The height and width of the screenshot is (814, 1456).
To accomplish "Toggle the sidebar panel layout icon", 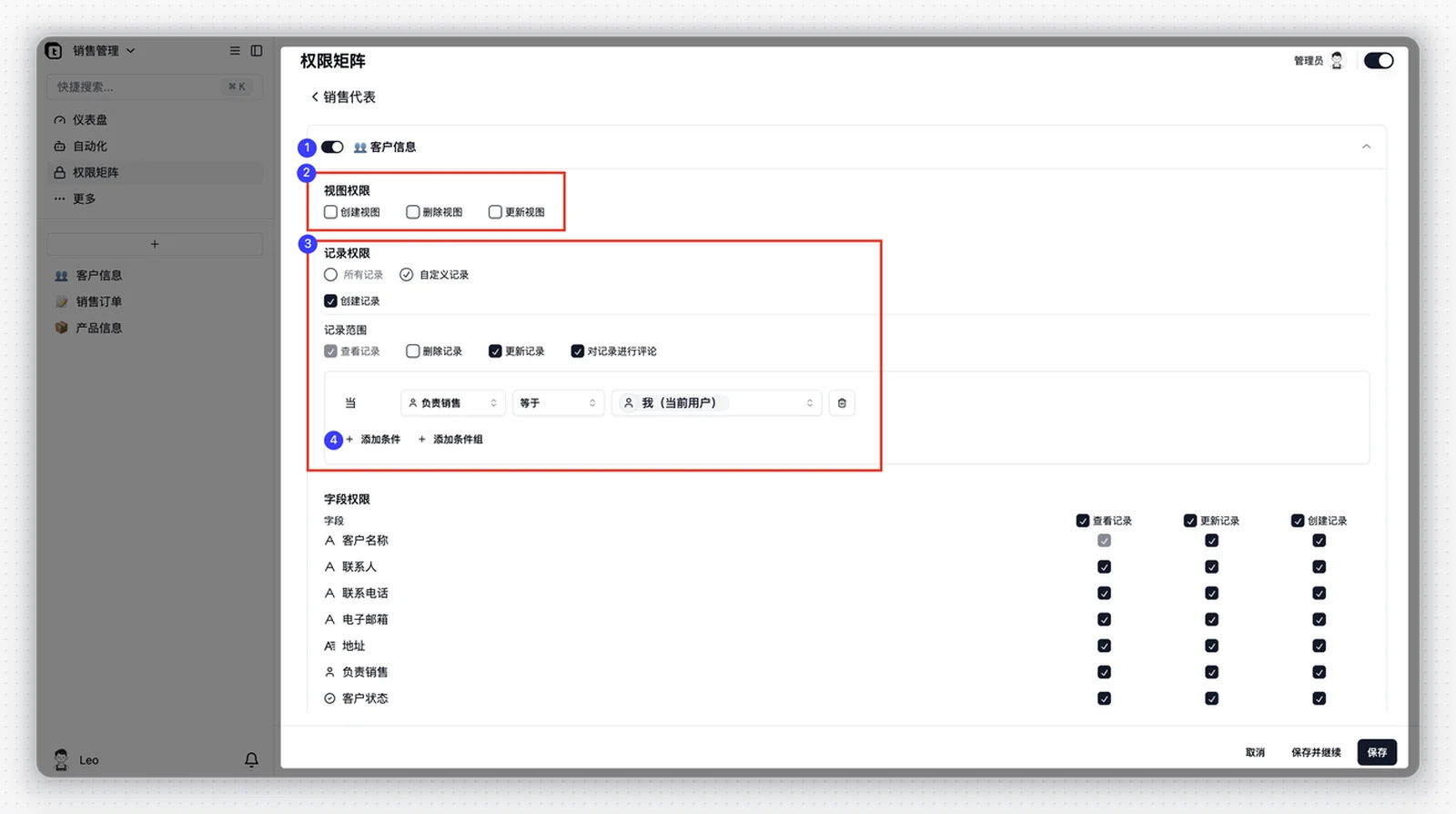I will click(x=257, y=51).
